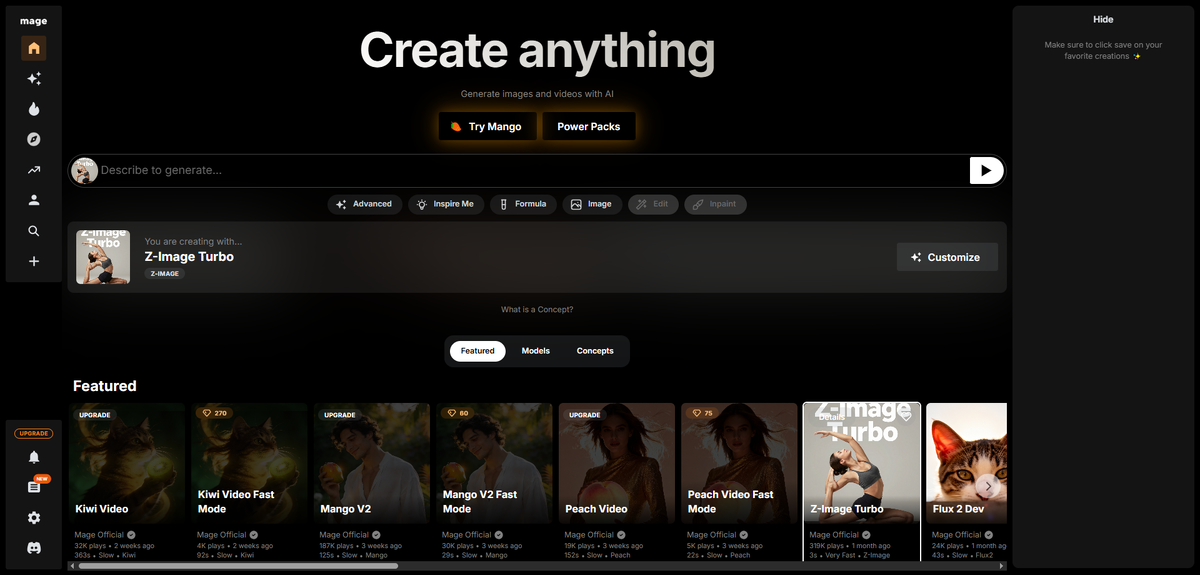Image resolution: width=1200 pixels, height=575 pixels.
Task: Click the Customize button
Action: click(947, 257)
